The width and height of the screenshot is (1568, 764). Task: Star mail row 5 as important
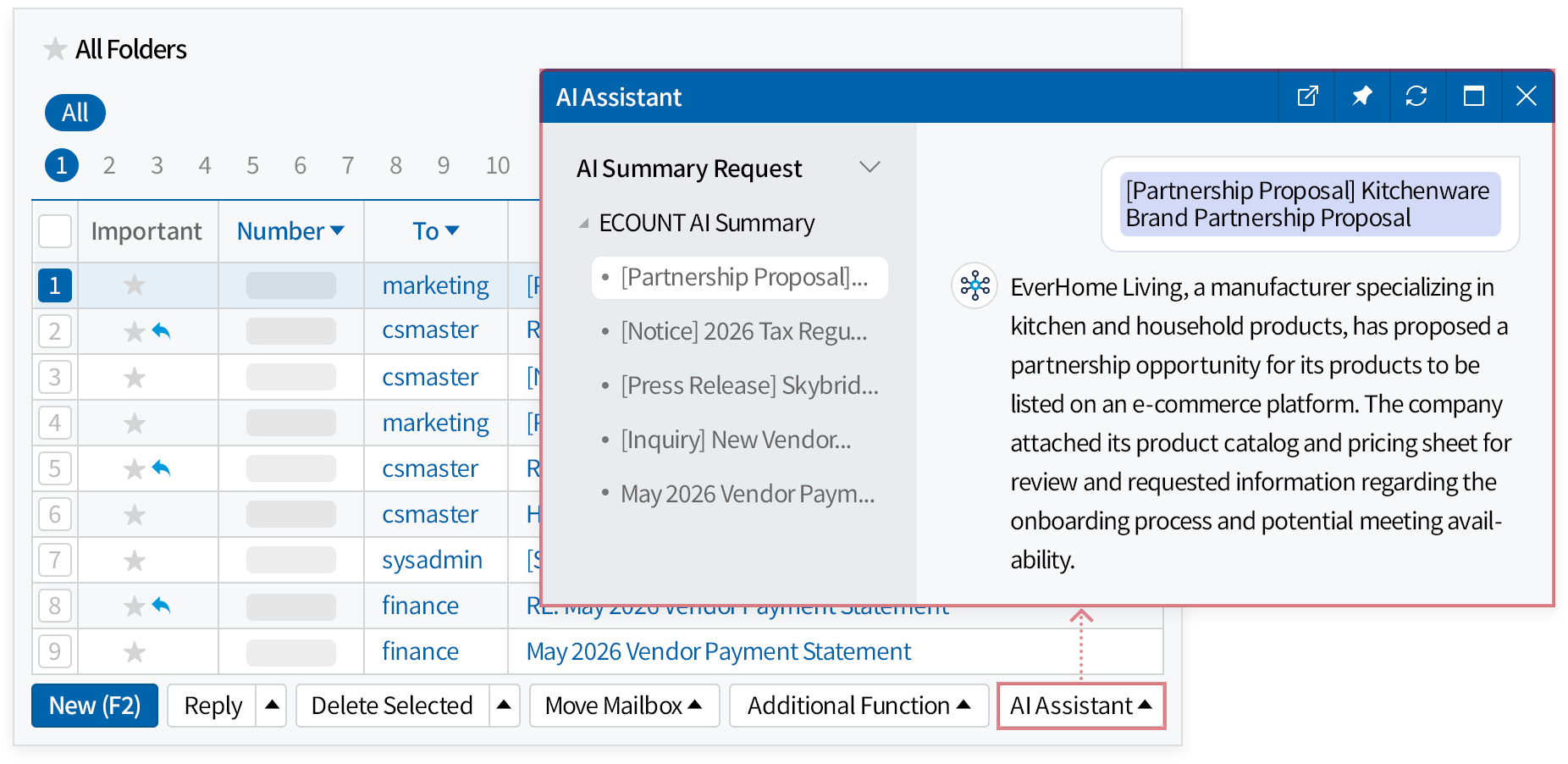coord(135,468)
